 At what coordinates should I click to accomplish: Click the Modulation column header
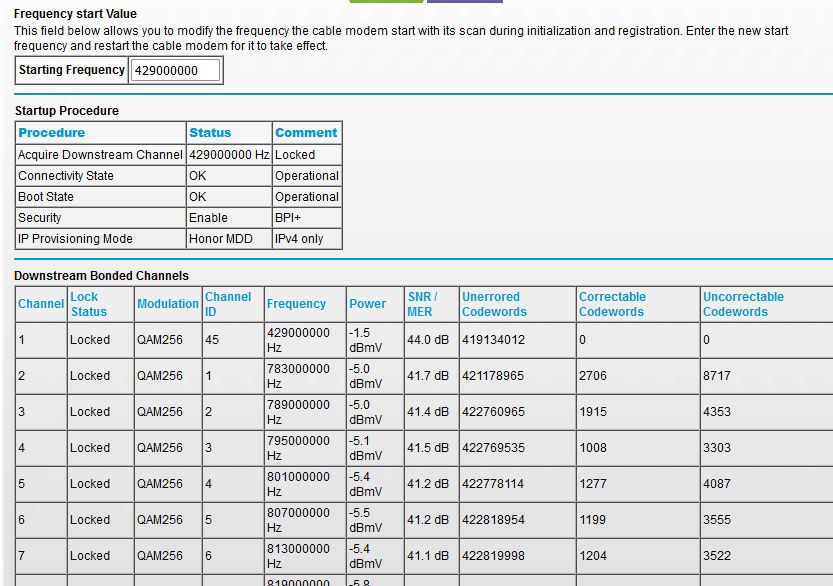168,304
